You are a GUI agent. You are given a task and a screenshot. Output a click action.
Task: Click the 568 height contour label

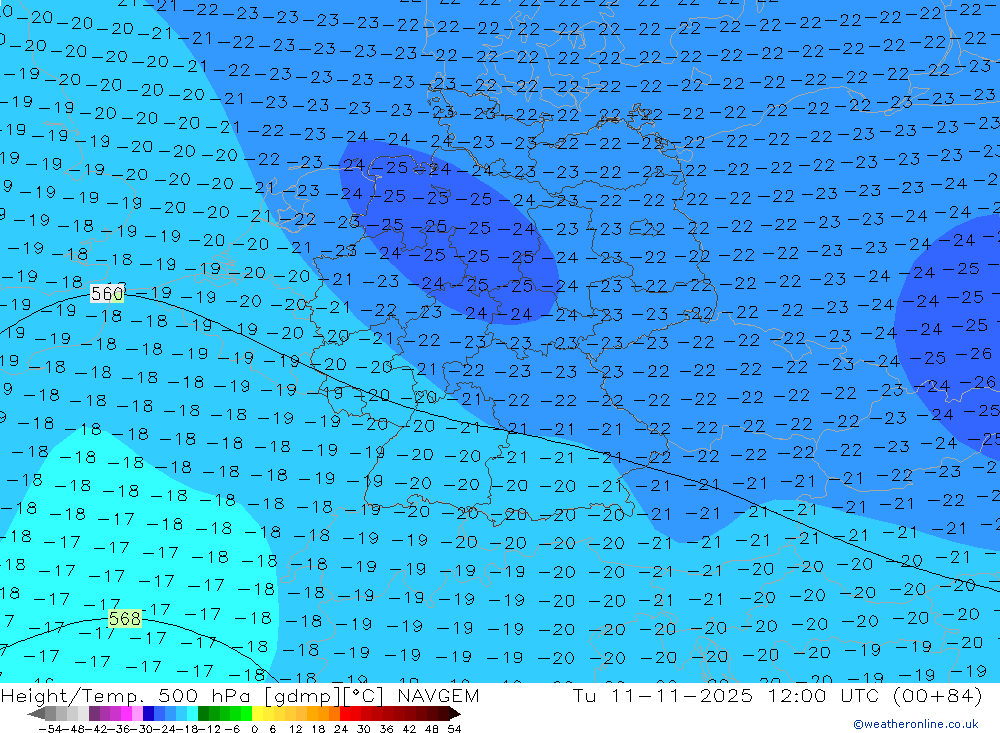pyautogui.click(x=124, y=618)
